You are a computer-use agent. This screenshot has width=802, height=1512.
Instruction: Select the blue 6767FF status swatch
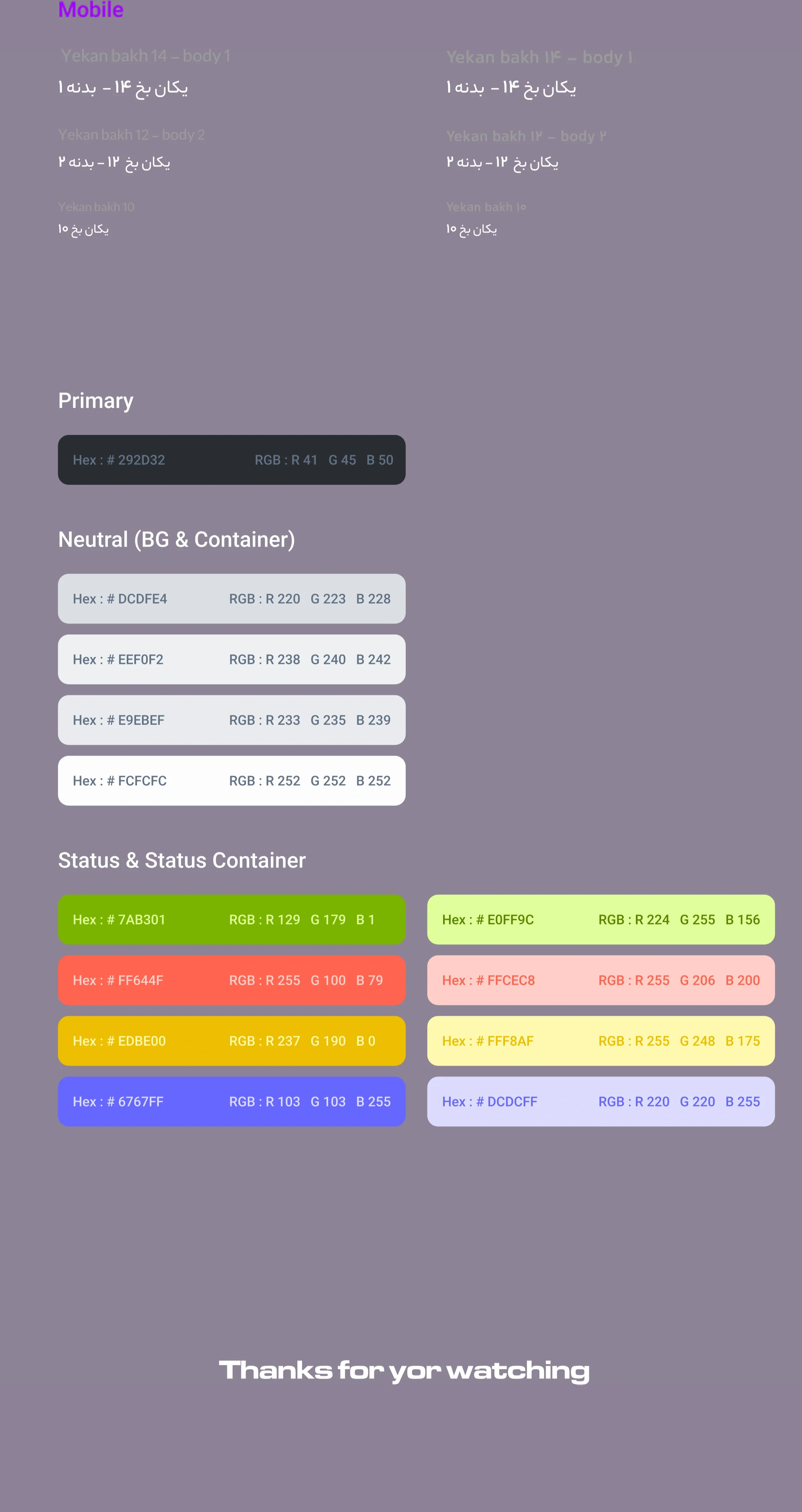(x=232, y=1102)
